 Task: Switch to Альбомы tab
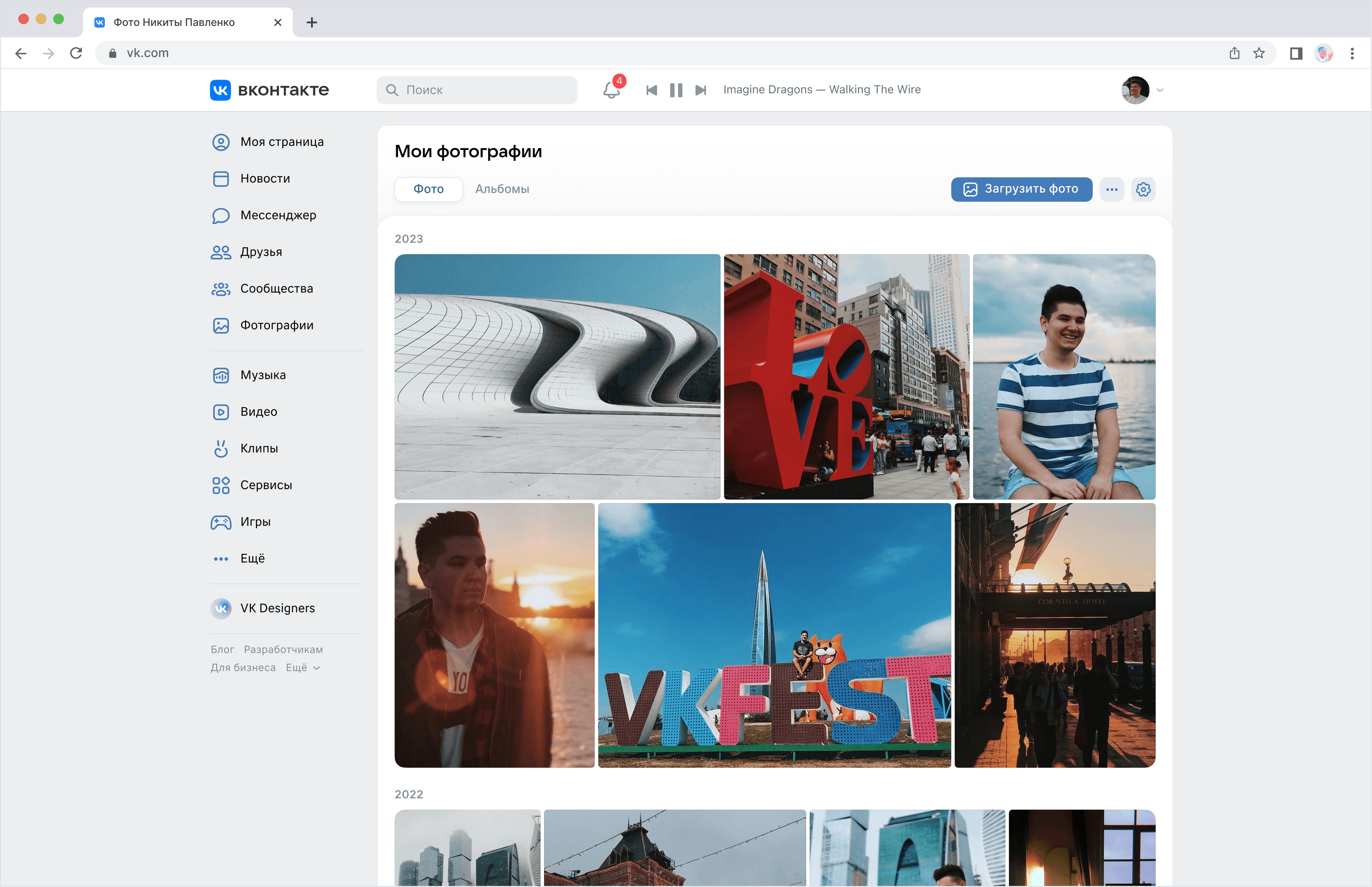pos(502,189)
